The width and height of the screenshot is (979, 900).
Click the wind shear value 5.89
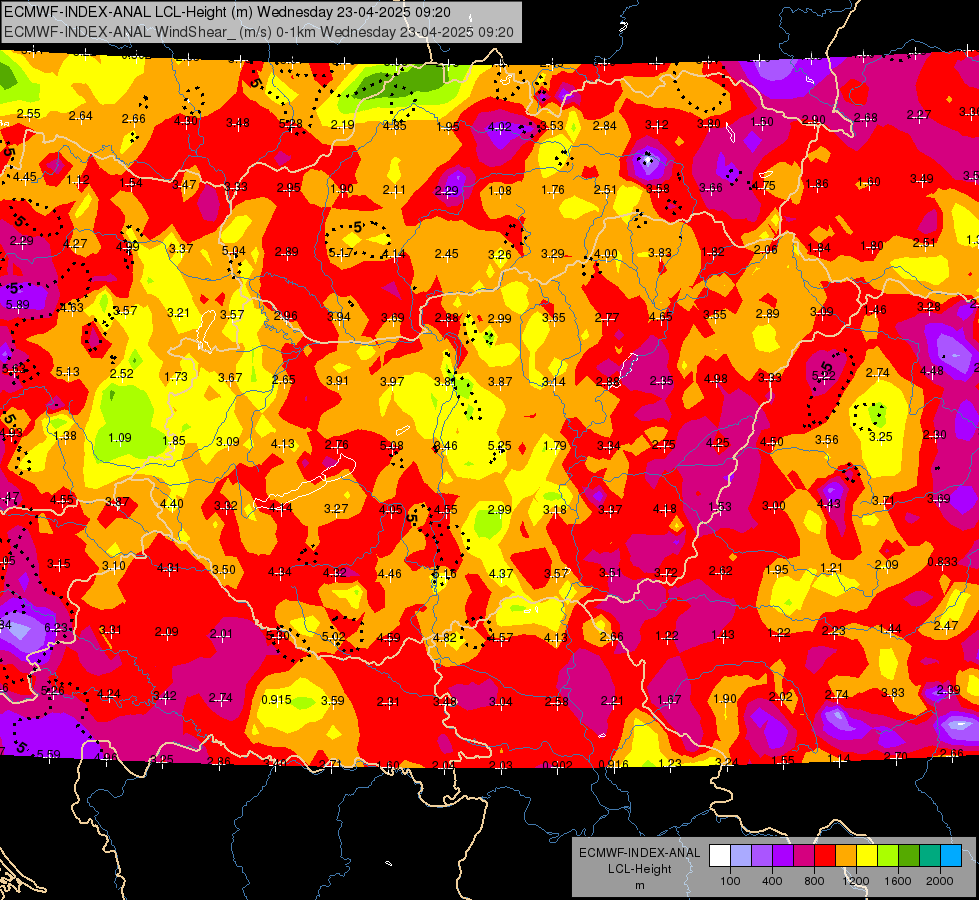coord(17,305)
